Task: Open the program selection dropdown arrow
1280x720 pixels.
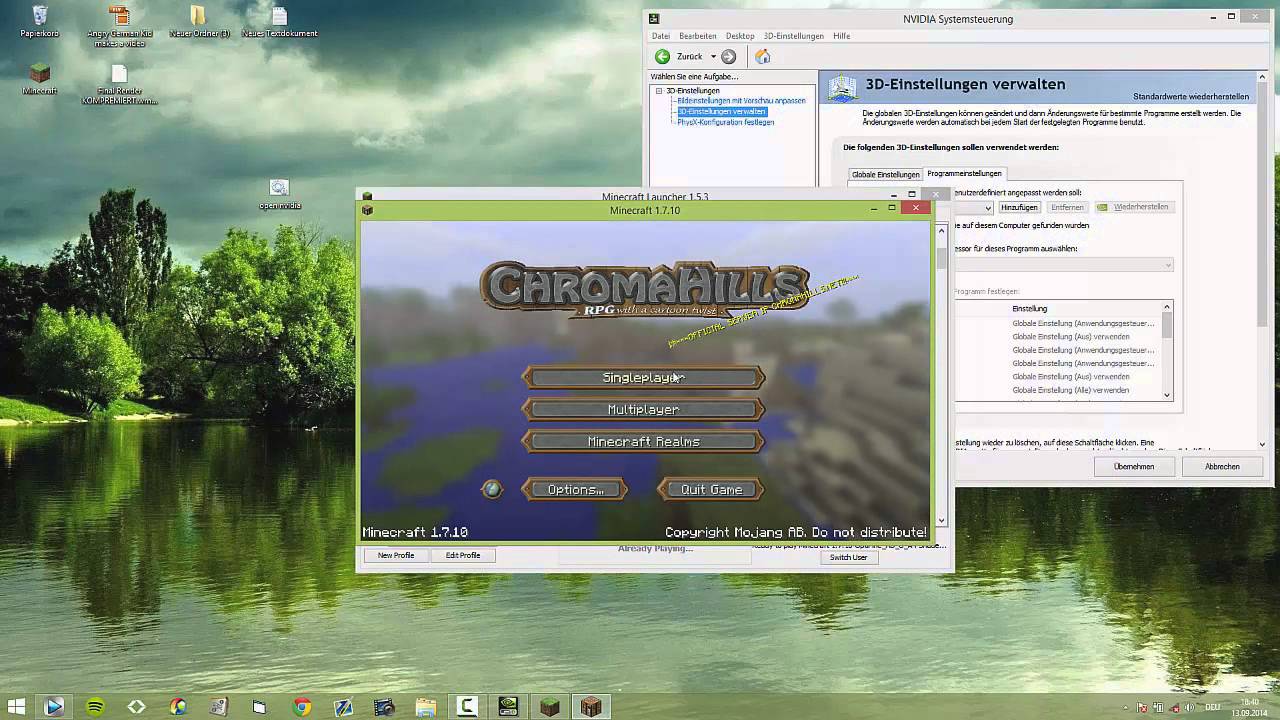Action: [987, 208]
